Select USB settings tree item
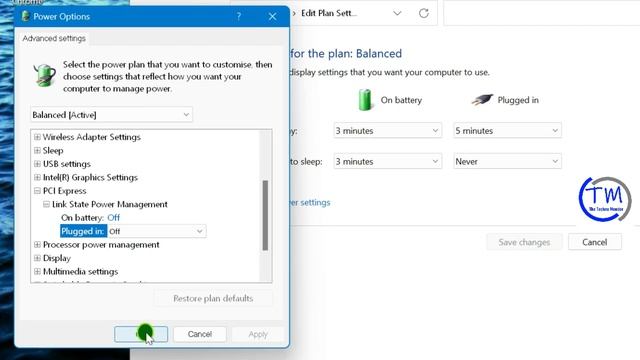 [67, 164]
